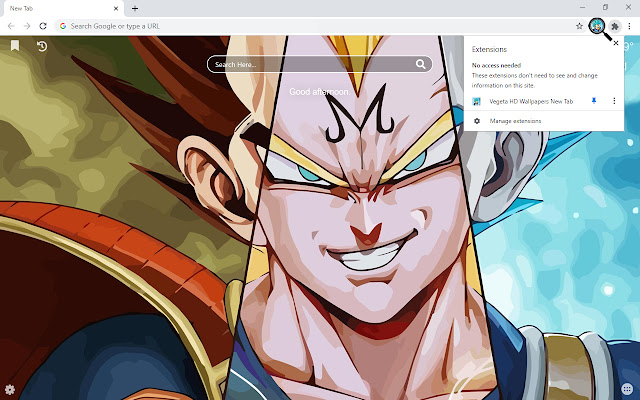Viewport: 640px width, 400px height.
Task: Click Vegeta HD Wallpapers New Tab entry
Action: (531, 101)
